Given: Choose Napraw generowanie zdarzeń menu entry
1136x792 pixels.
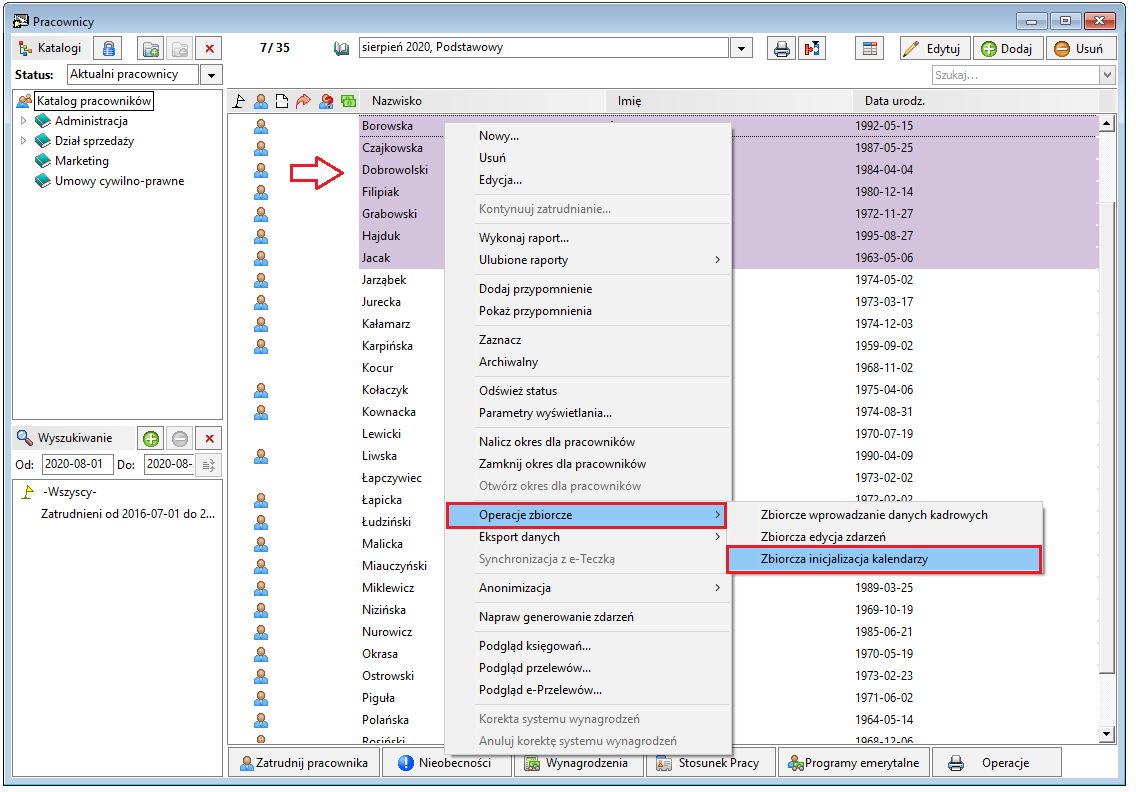Looking at the screenshot, I should click(x=587, y=617).
